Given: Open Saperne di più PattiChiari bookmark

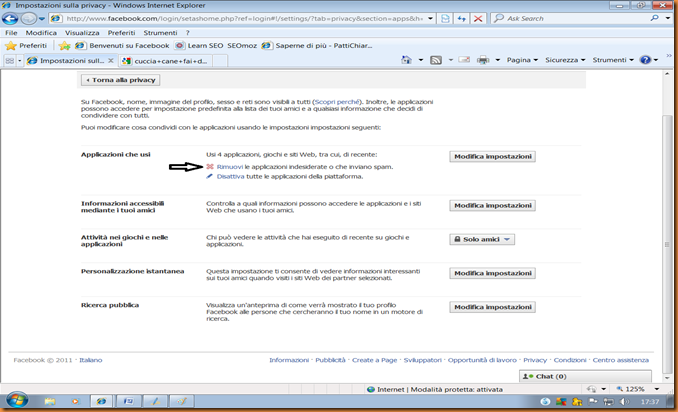Looking at the screenshot, I should [317, 45].
